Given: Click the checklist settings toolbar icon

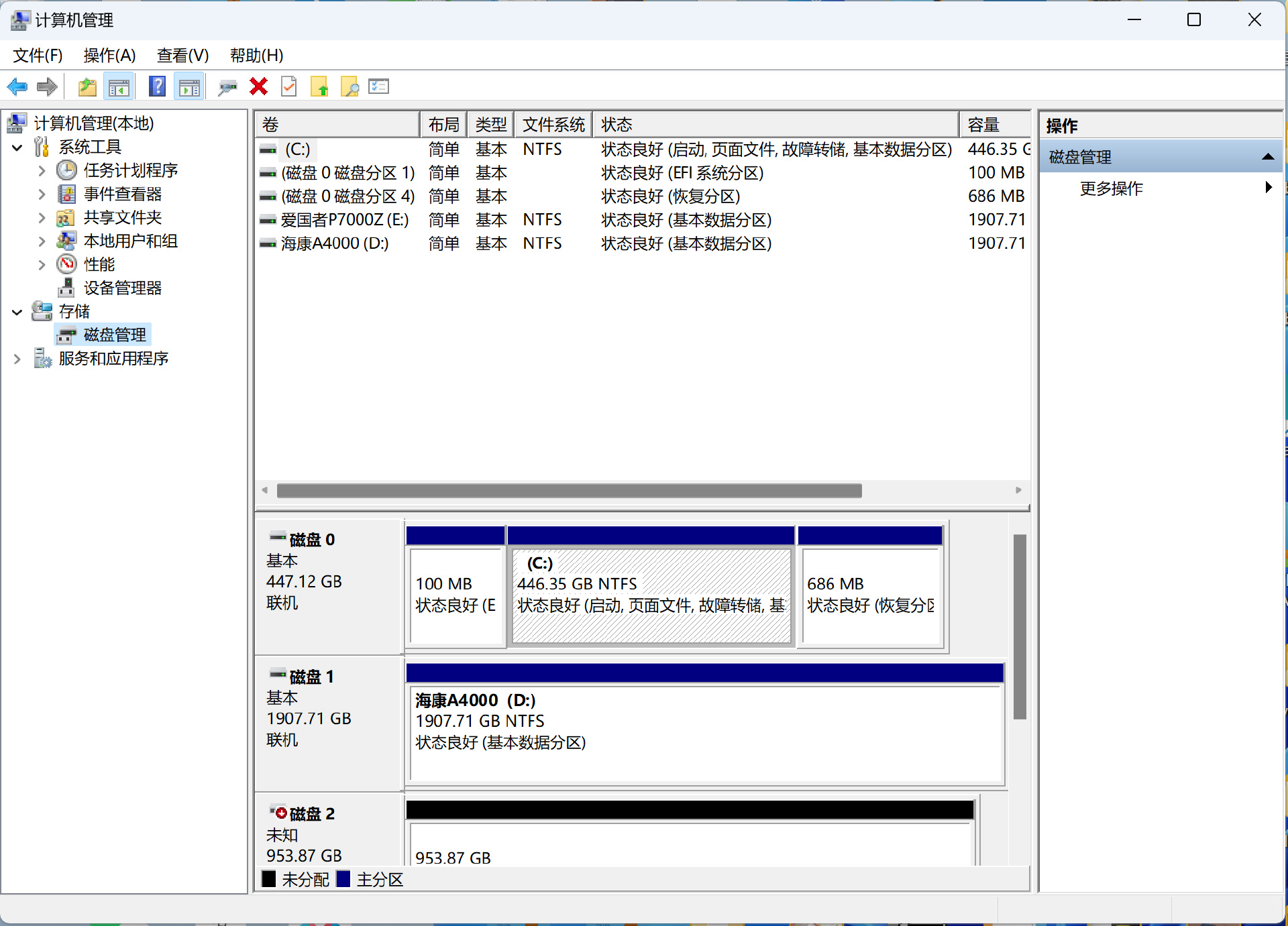Looking at the screenshot, I should tap(379, 86).
